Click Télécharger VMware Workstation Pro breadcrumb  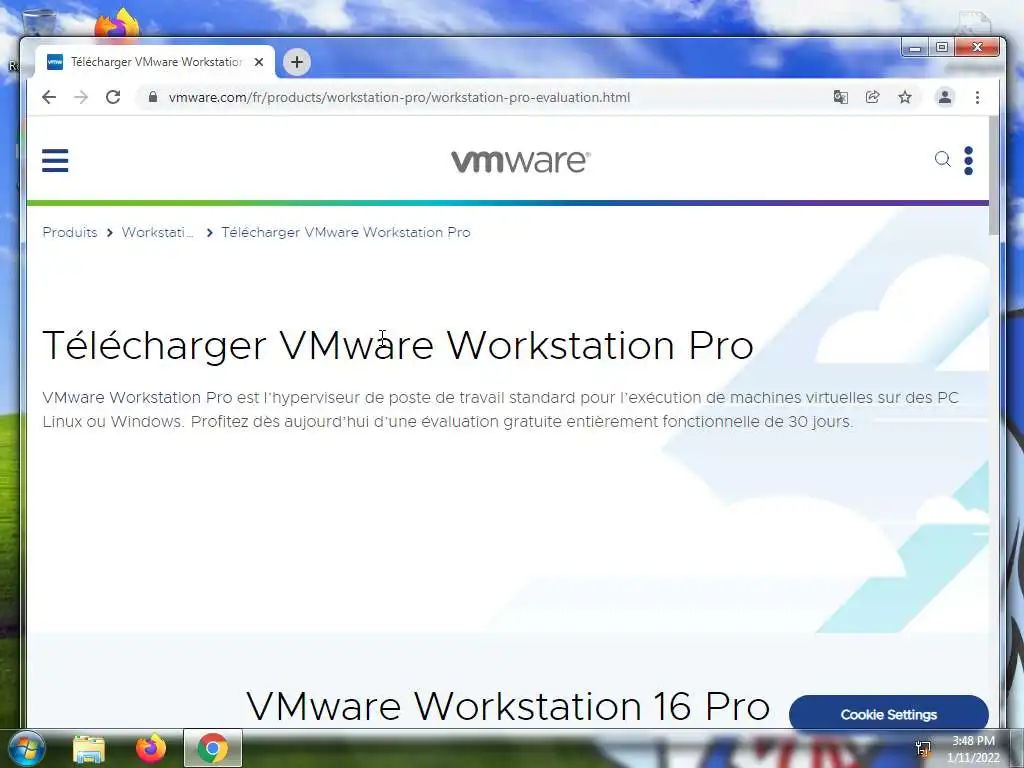(x=345, y=232)
